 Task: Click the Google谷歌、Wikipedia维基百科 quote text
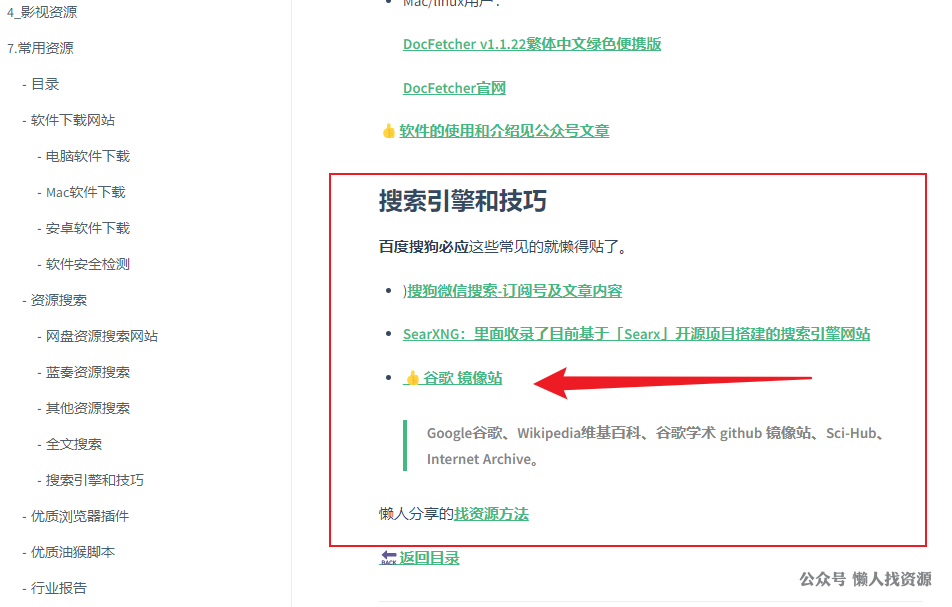[654, 433]
